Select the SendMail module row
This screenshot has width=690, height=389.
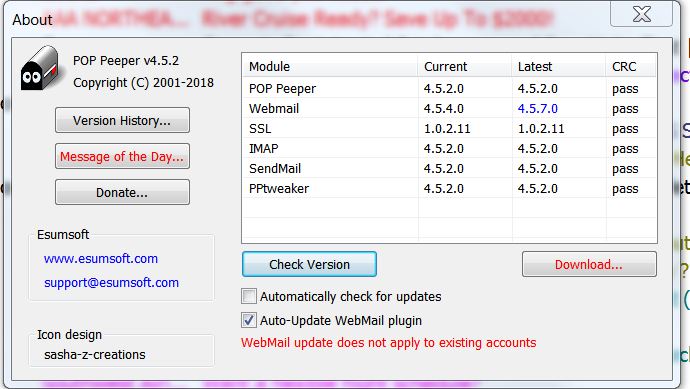449,169
